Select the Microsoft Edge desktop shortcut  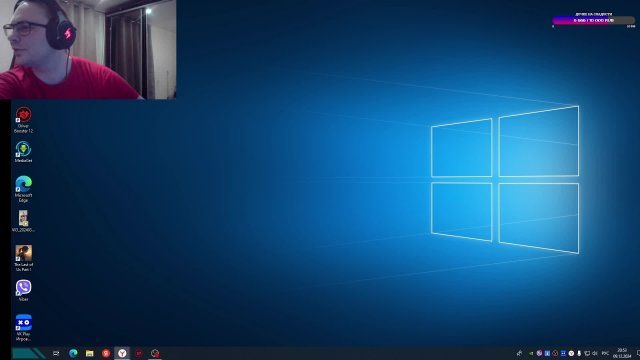(x=23, y=189)
